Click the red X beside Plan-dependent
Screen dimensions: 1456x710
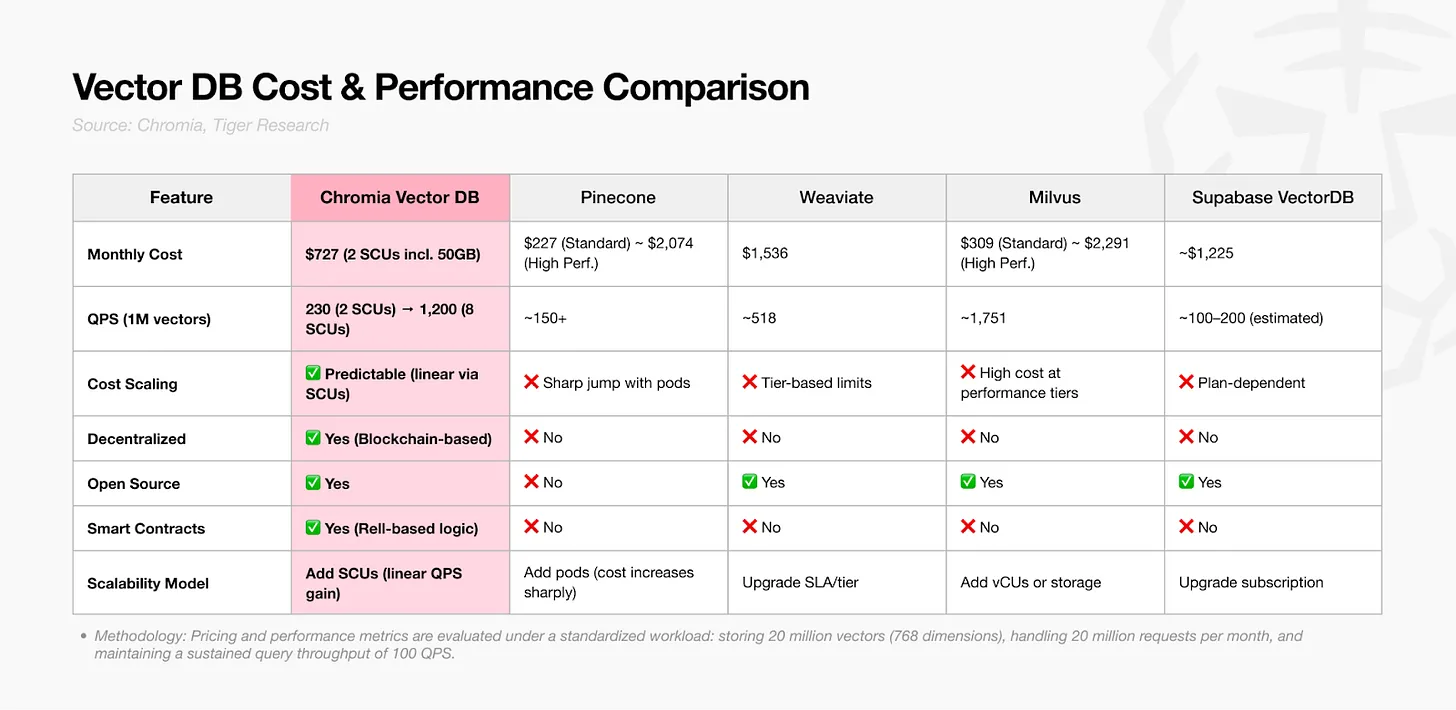coord(1186,382)
